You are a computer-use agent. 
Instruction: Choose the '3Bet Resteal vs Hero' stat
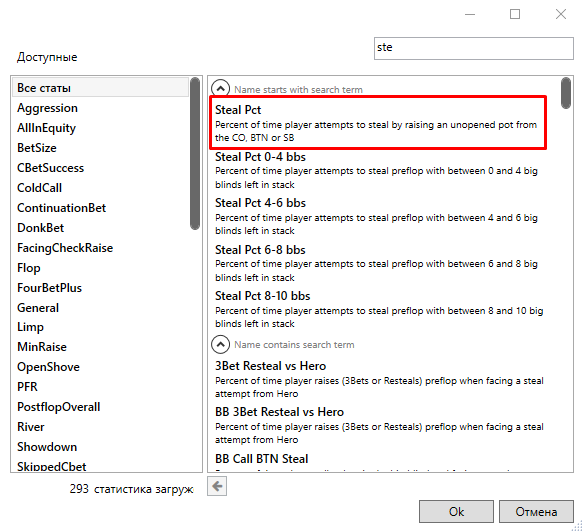[x=378, y=380]
